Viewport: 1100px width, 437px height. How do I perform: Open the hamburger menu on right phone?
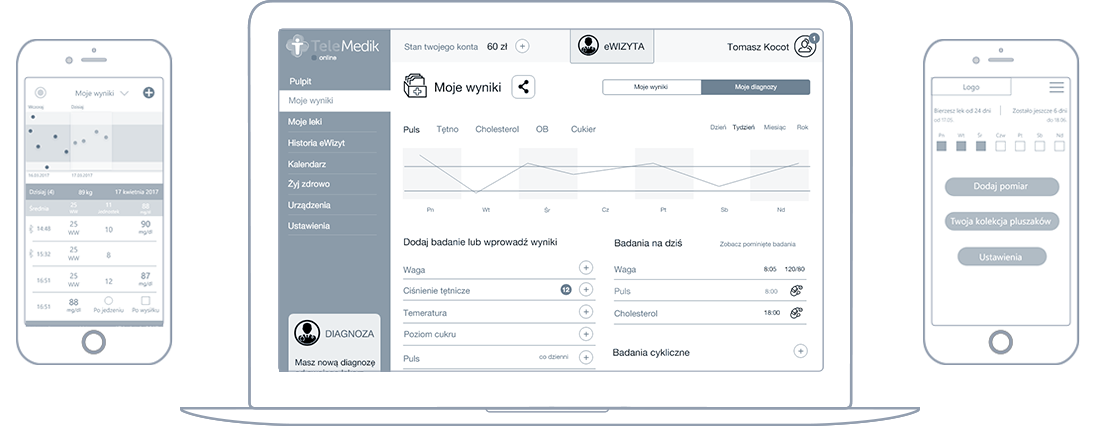point(1056,87)
